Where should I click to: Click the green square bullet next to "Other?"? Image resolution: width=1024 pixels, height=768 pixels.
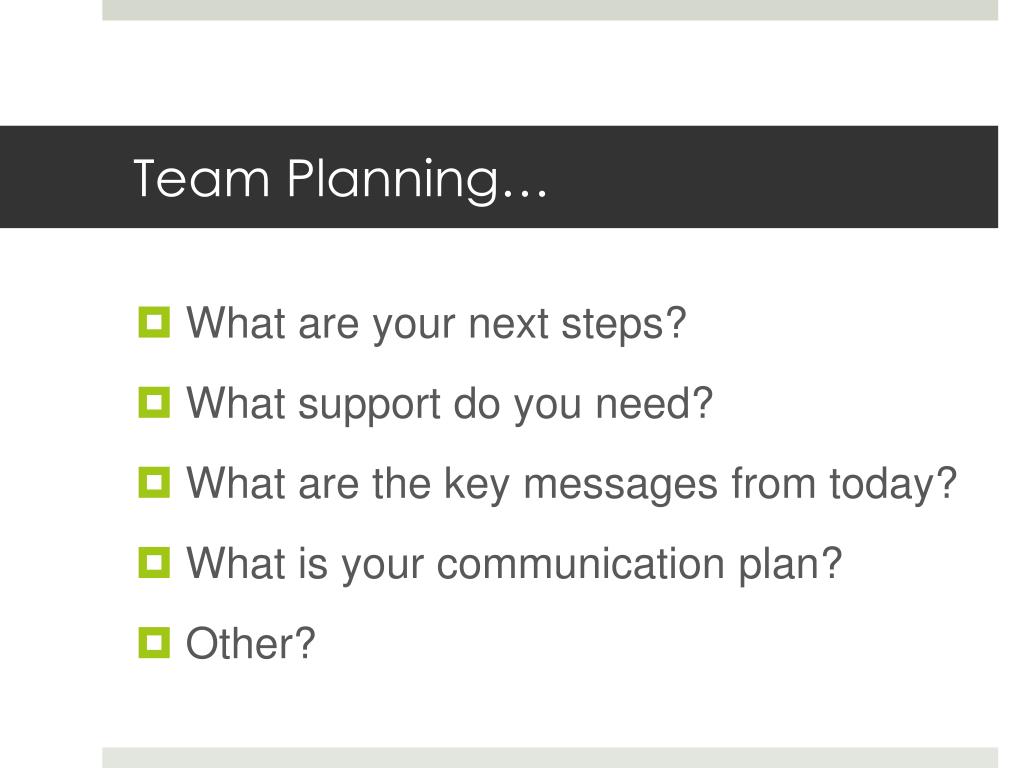(154, 643)
